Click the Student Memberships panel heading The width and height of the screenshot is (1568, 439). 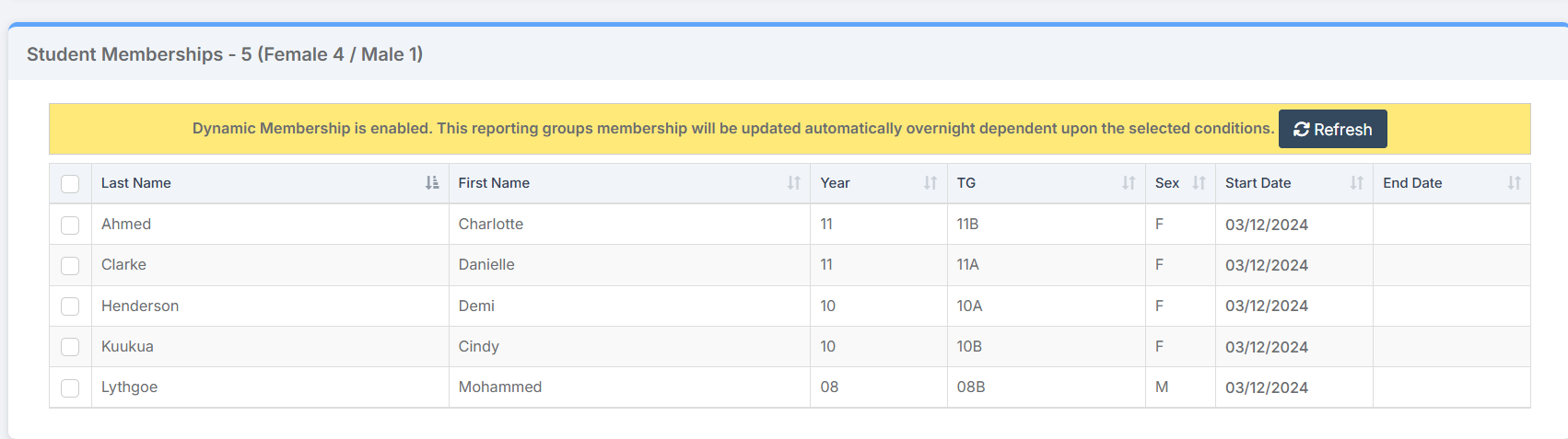pyautogui.click(x=225, y=54)
